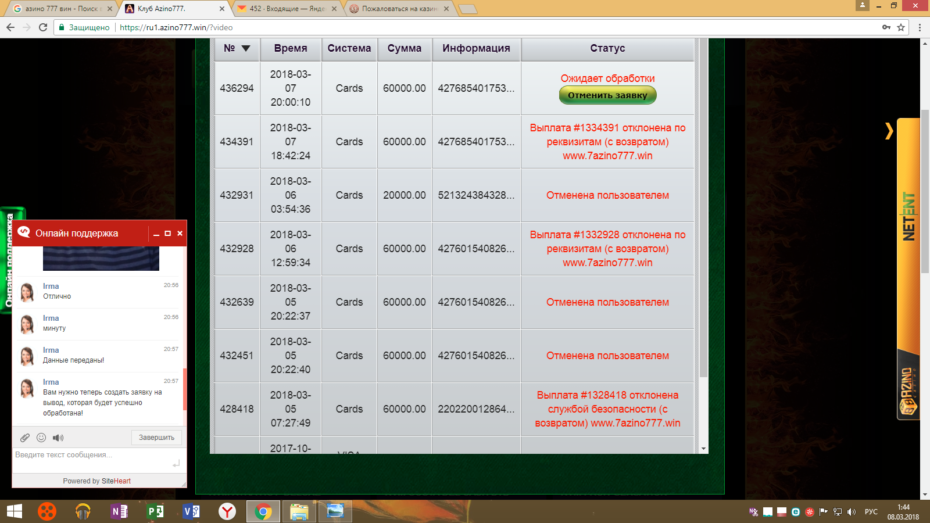Click page scrollbar up arrow
Viewport: 930px width, 523px height.
coord(925,43)
